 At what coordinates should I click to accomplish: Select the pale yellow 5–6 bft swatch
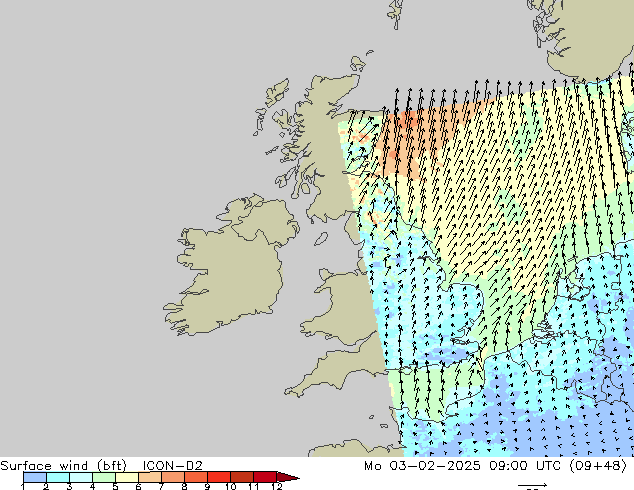(127, 477)
